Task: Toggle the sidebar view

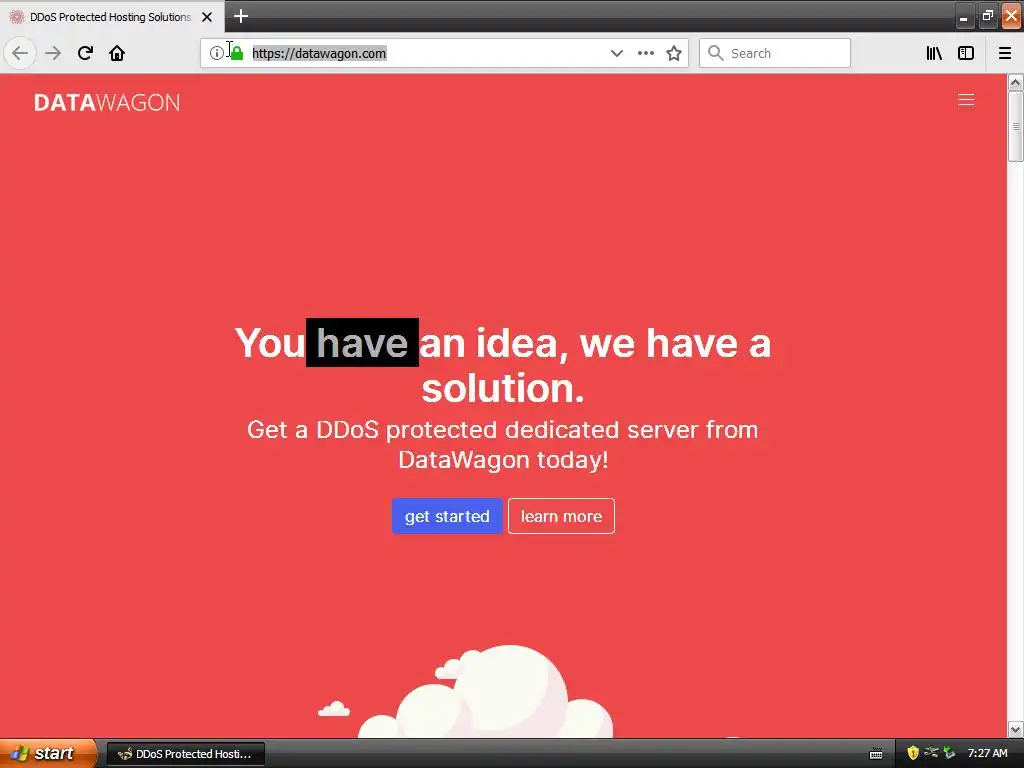Action: (x=966, y=53)
